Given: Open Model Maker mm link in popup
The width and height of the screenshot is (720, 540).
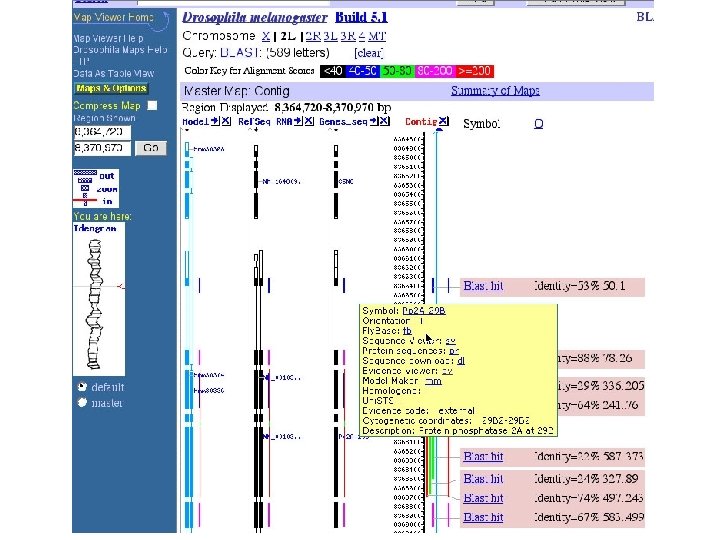Looking at the screenshot, I should click(x=433, y=381).
